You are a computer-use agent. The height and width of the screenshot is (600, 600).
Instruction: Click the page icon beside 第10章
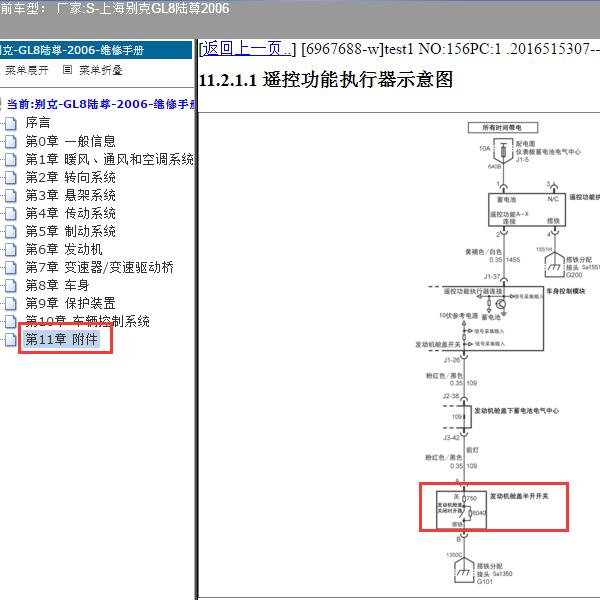tap(11, 321)
